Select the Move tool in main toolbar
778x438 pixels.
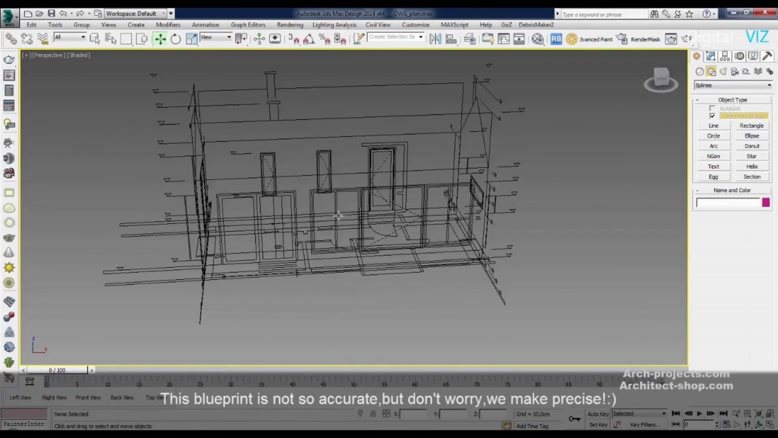160,38
